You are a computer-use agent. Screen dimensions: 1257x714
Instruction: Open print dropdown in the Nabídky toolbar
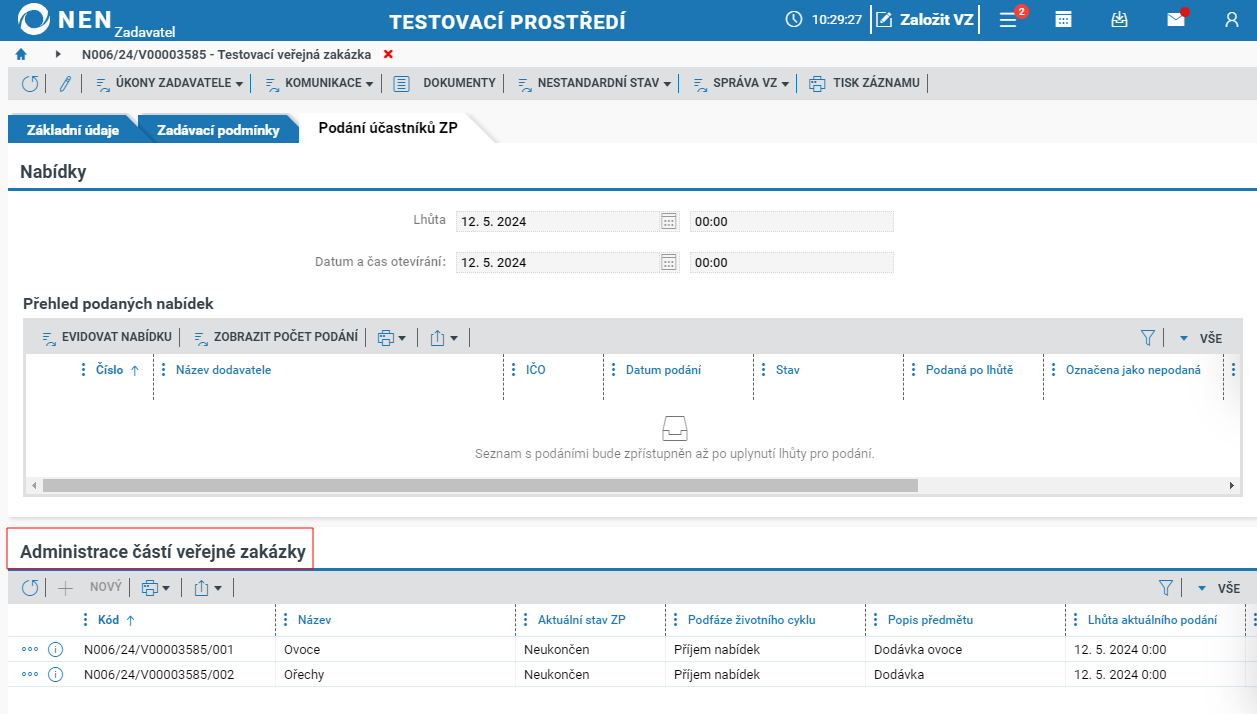(391, 338)
